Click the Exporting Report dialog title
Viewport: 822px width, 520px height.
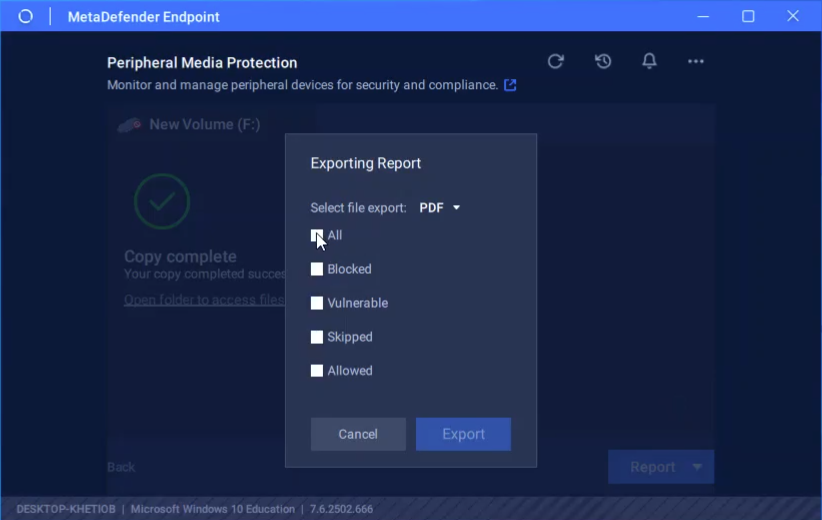pos(366,164)
